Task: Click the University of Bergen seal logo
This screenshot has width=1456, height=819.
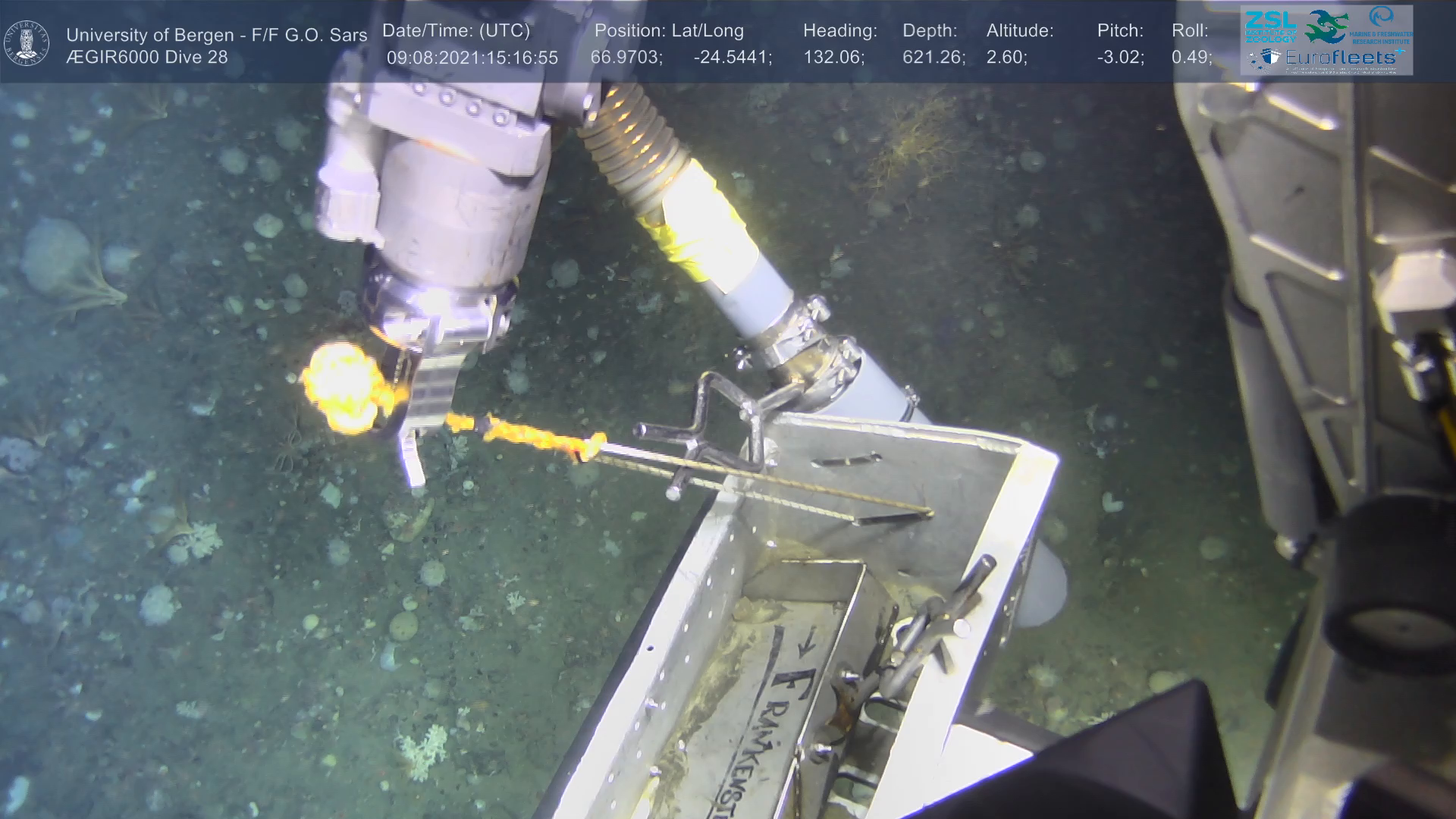Action: (x=27, y=42)
